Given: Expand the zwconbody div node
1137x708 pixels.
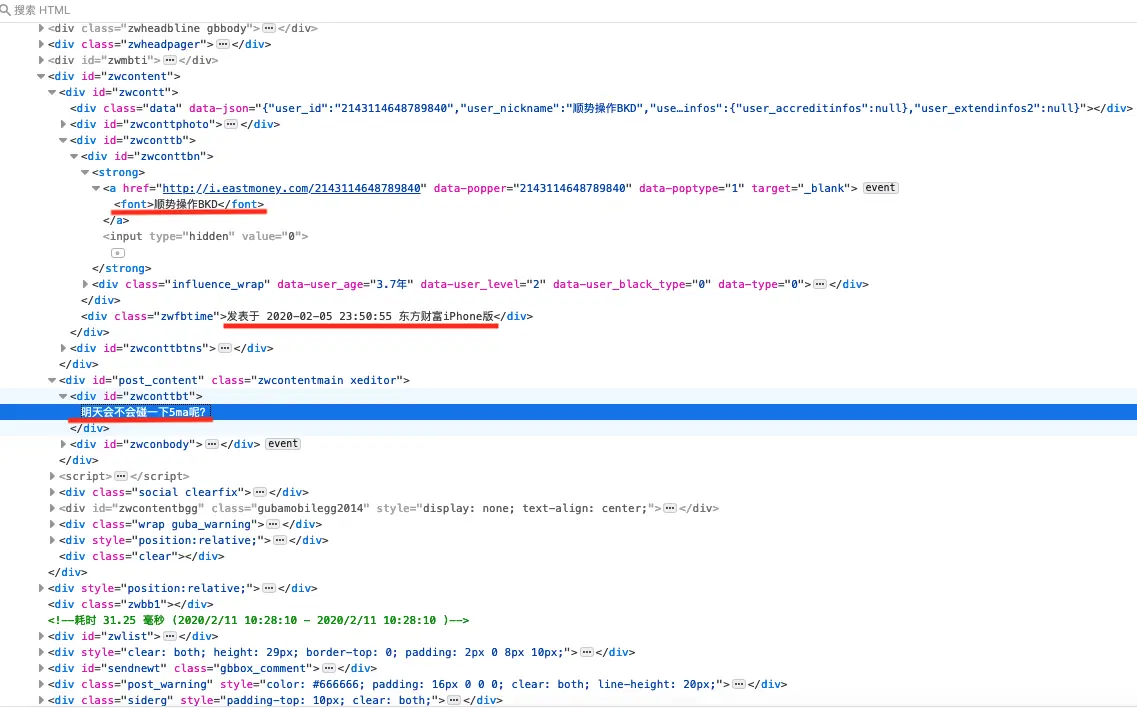Looking at the screenshot, I should (x=63, y=444).
